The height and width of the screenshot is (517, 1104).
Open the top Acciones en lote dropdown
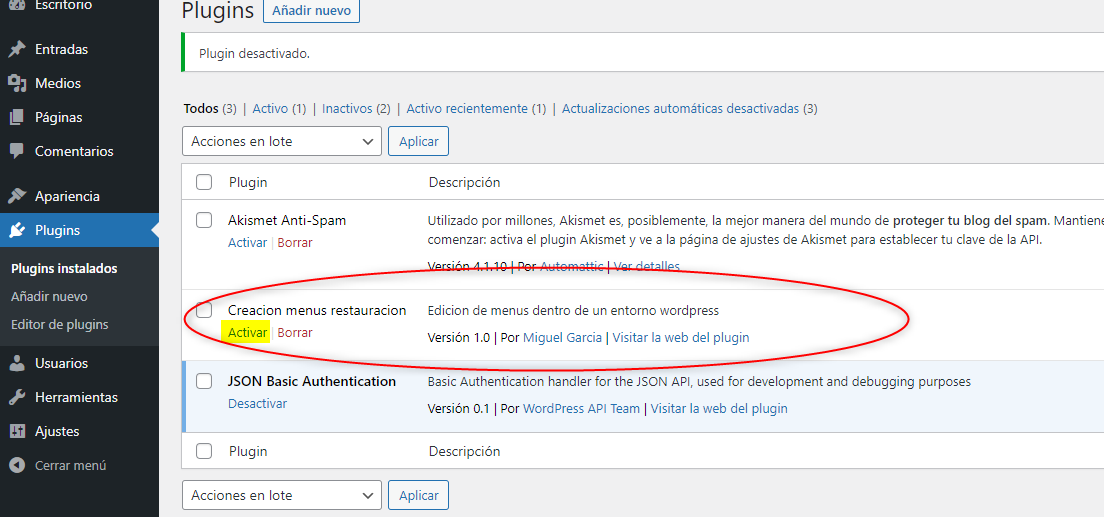click(282, 141)
